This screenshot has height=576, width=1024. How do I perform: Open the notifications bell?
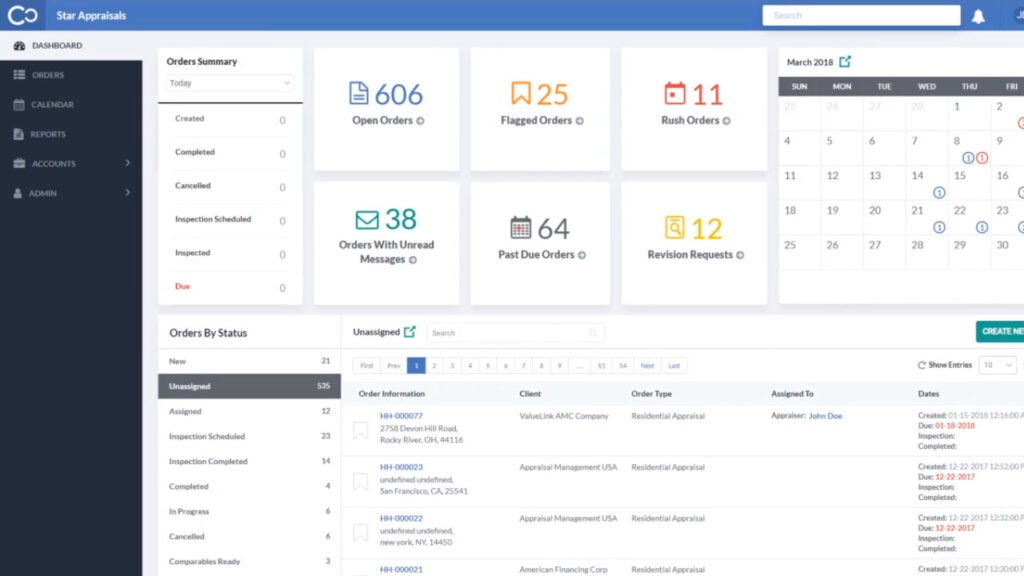pyautogui.click(x=978, y=16)
